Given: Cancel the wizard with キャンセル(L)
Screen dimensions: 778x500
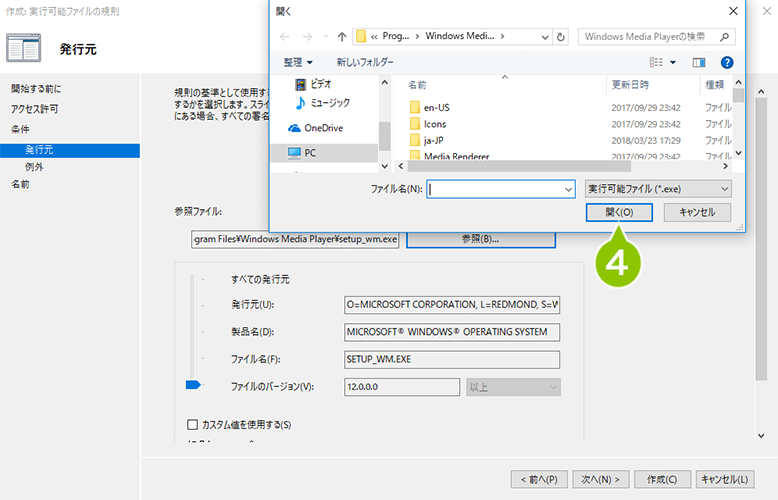Looking at the screenshot, I should [725, 480].
